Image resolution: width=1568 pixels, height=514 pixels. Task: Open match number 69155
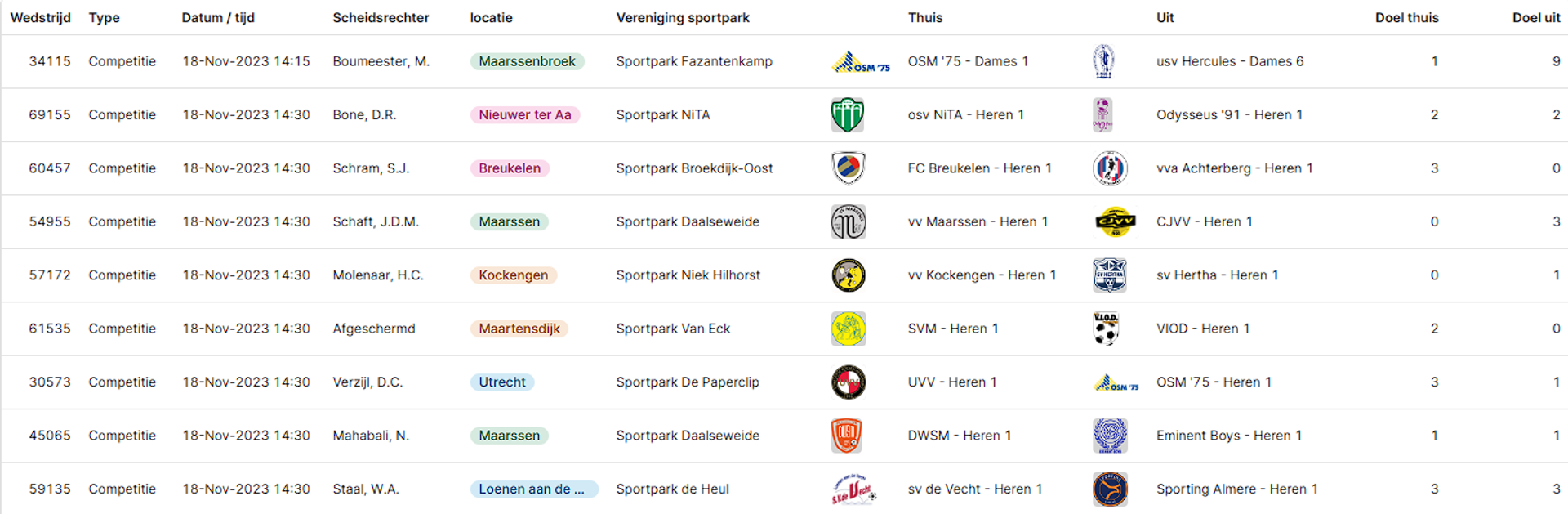coord(50,115)
